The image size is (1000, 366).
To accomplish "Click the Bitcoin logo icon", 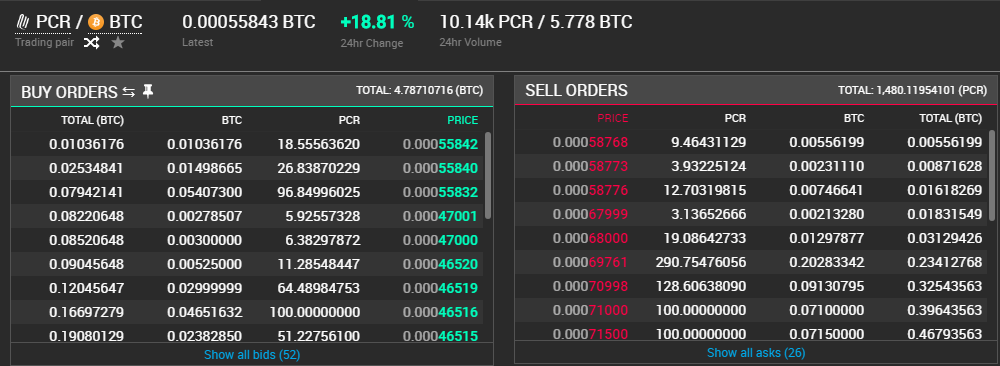I will click(x=96, y=22).
